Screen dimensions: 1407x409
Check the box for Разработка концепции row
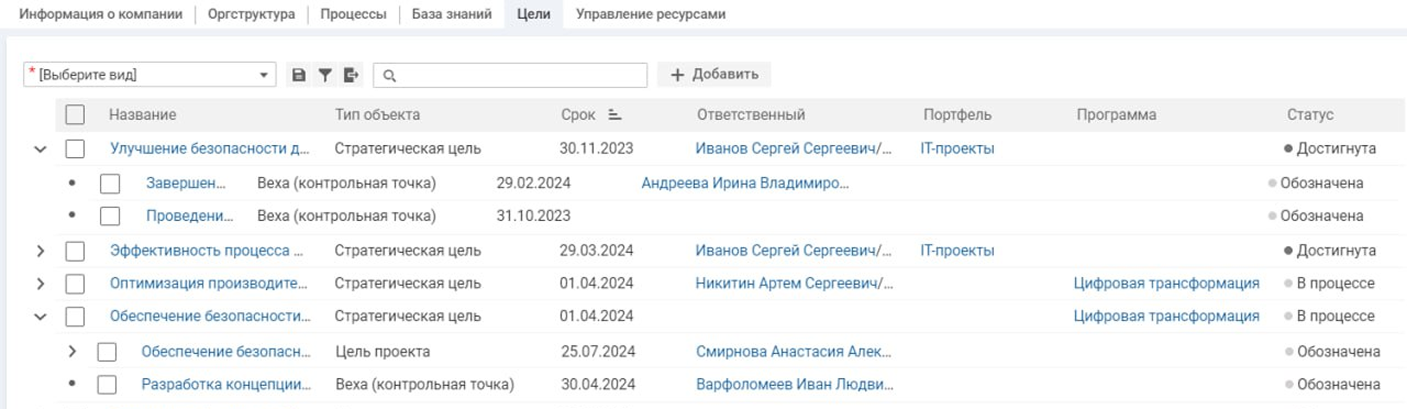tap(107, 384)
